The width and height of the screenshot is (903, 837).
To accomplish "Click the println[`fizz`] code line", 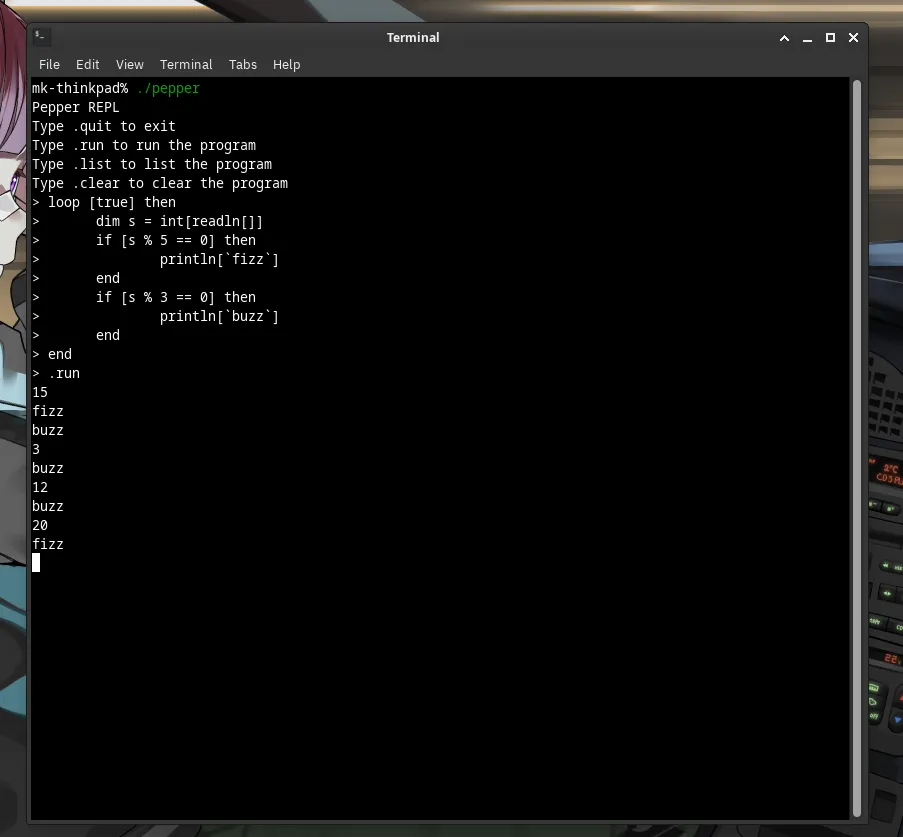I will (219, 259).
